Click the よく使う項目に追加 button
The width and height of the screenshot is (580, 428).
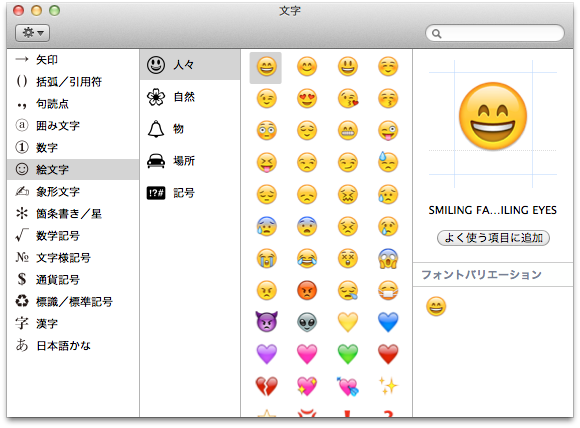pos(493,237)
